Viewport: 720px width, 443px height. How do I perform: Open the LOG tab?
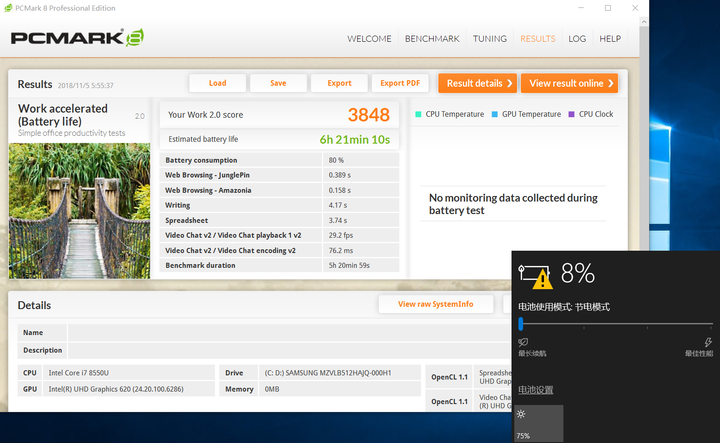[x=577, y=39]
